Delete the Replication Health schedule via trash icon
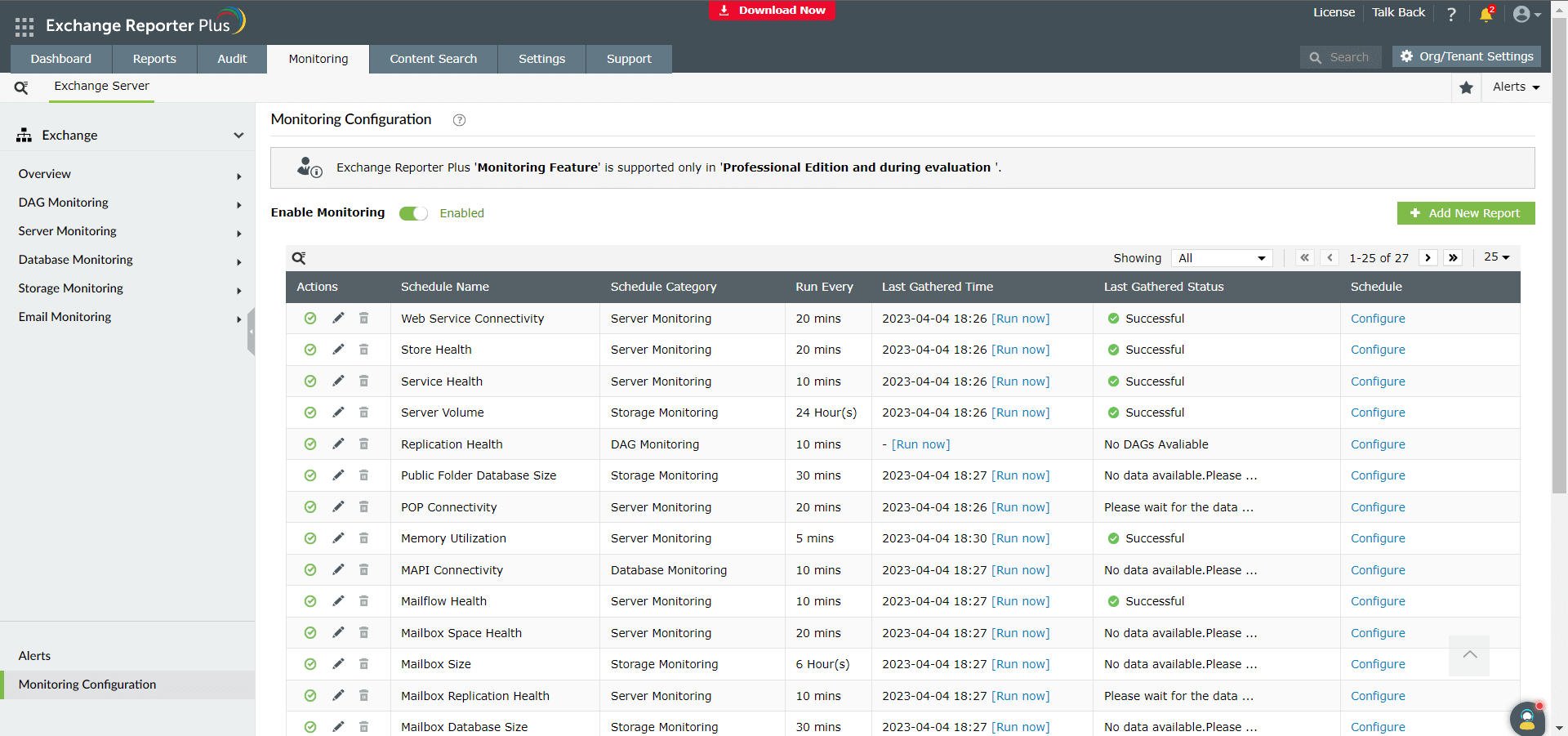Screen dimensions: 1568x736 point(364,444)
